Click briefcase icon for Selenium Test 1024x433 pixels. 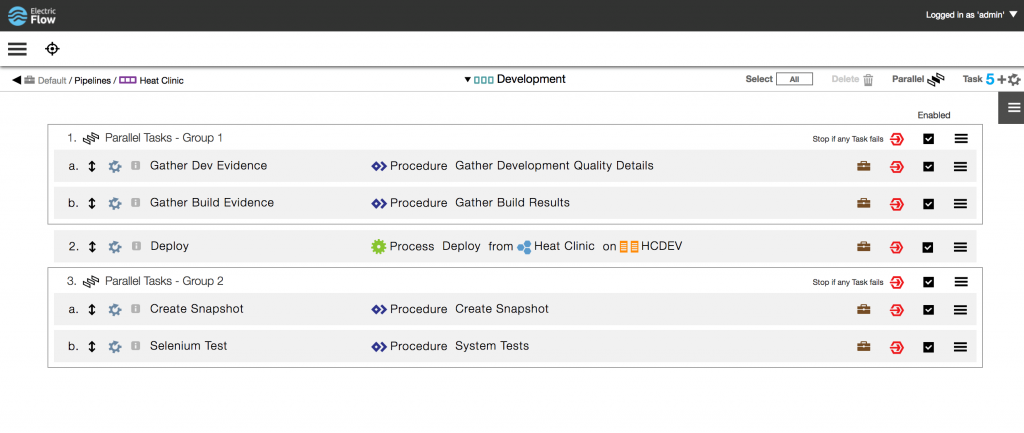coord(863,347)
